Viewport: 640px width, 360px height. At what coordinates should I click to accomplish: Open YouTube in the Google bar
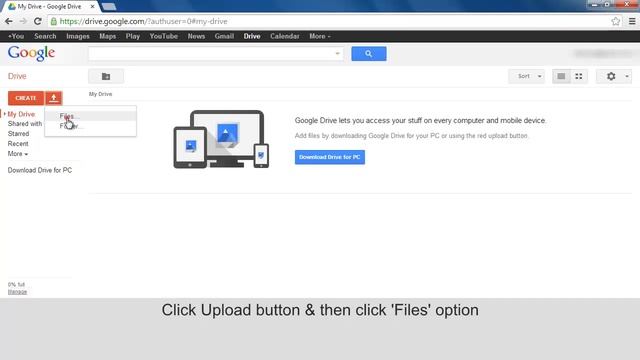tap(163, 36)
